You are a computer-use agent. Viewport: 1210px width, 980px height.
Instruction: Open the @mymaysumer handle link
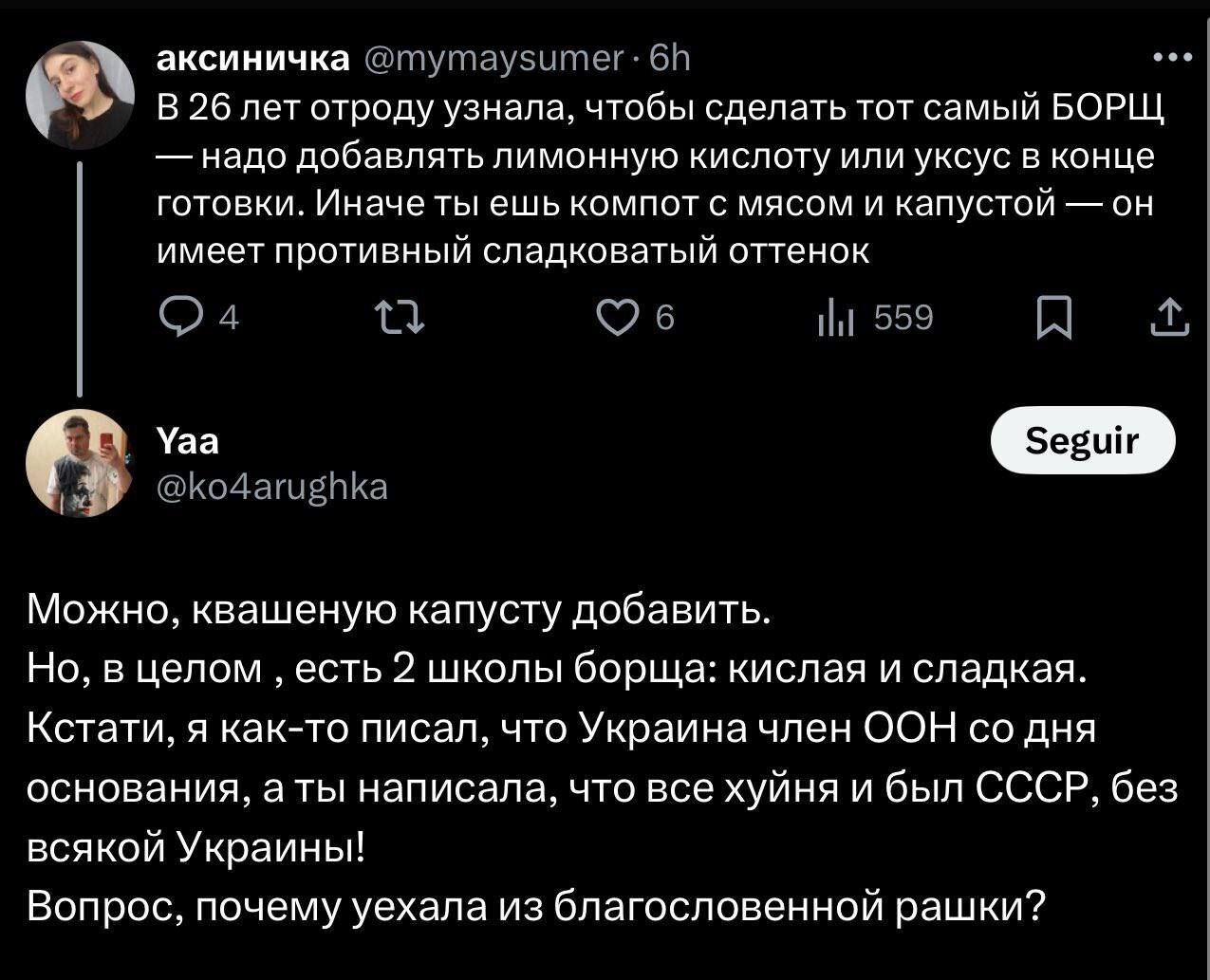(492, 59)
